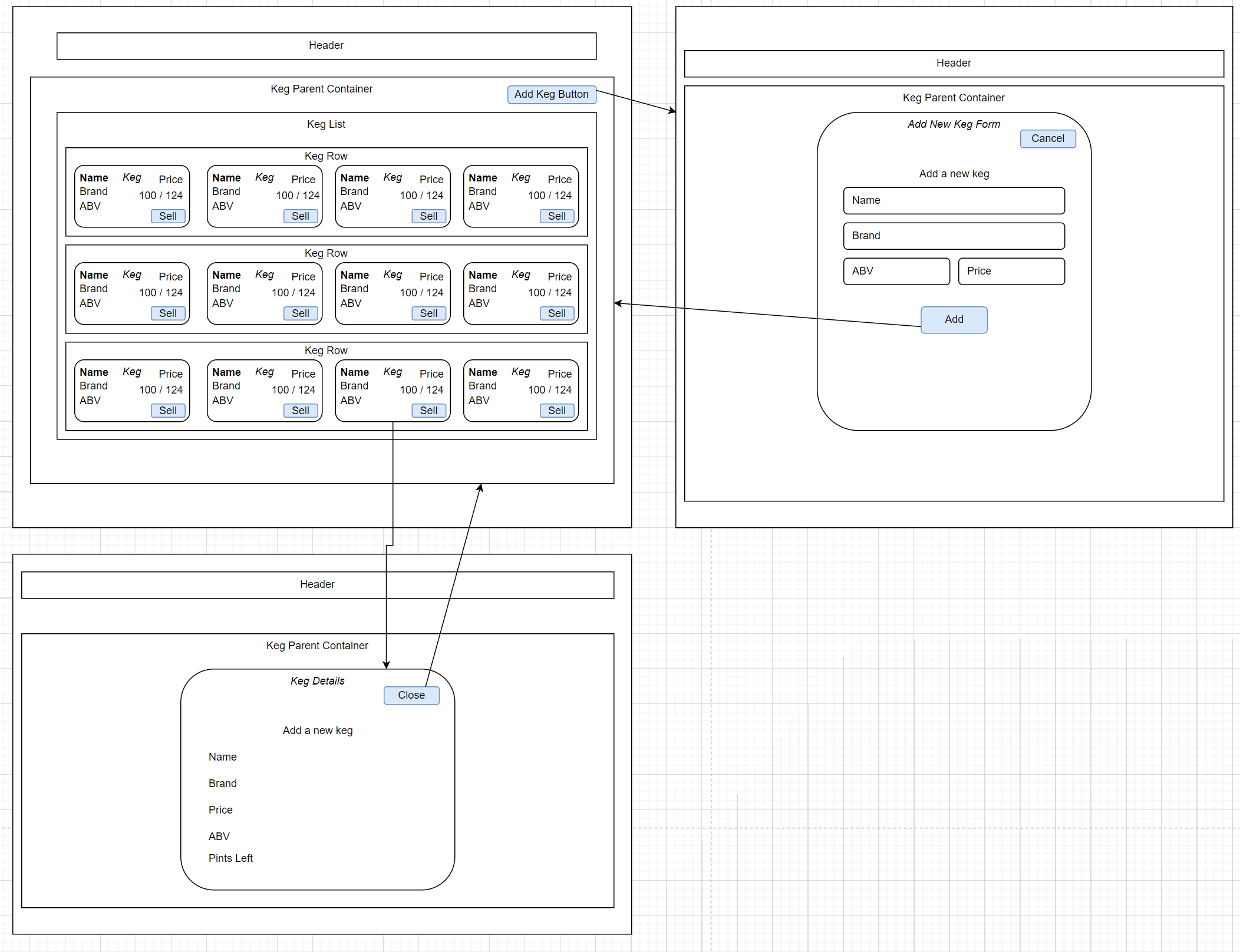Screen dimensions: 1240x952
Task: Click Close button in Keg Details
Action: click(x=411, y=695)
